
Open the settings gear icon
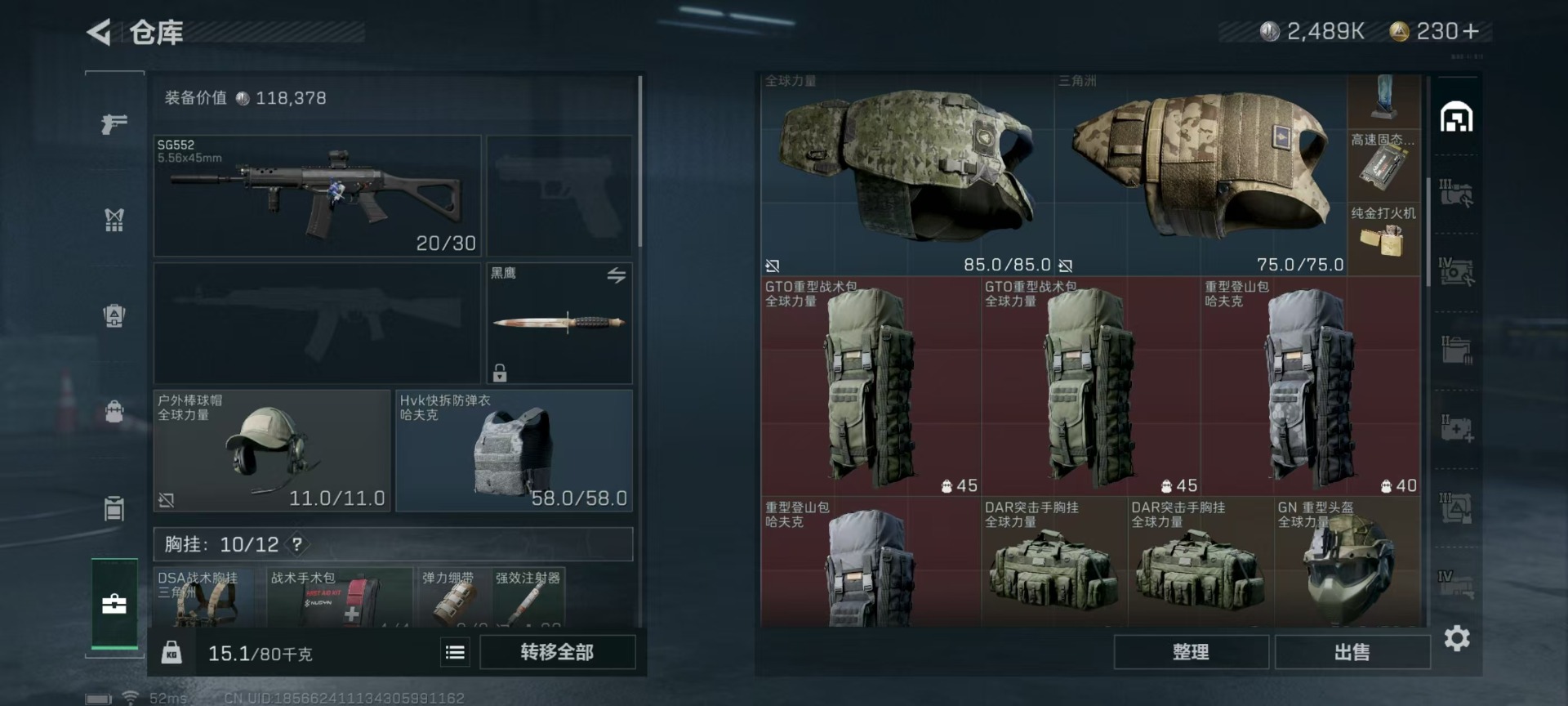pos(1457,638)
